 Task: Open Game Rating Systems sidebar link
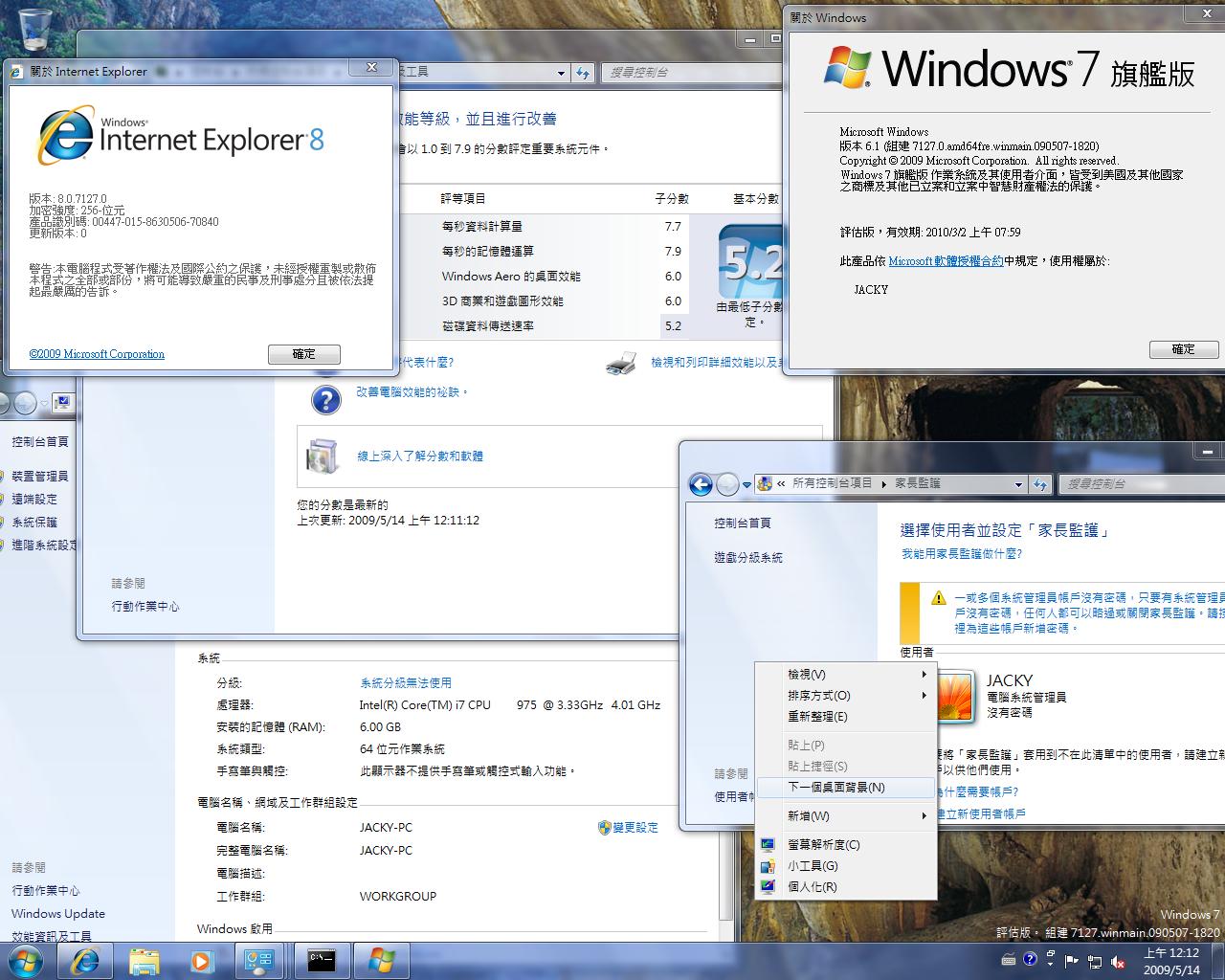(748, 558)
